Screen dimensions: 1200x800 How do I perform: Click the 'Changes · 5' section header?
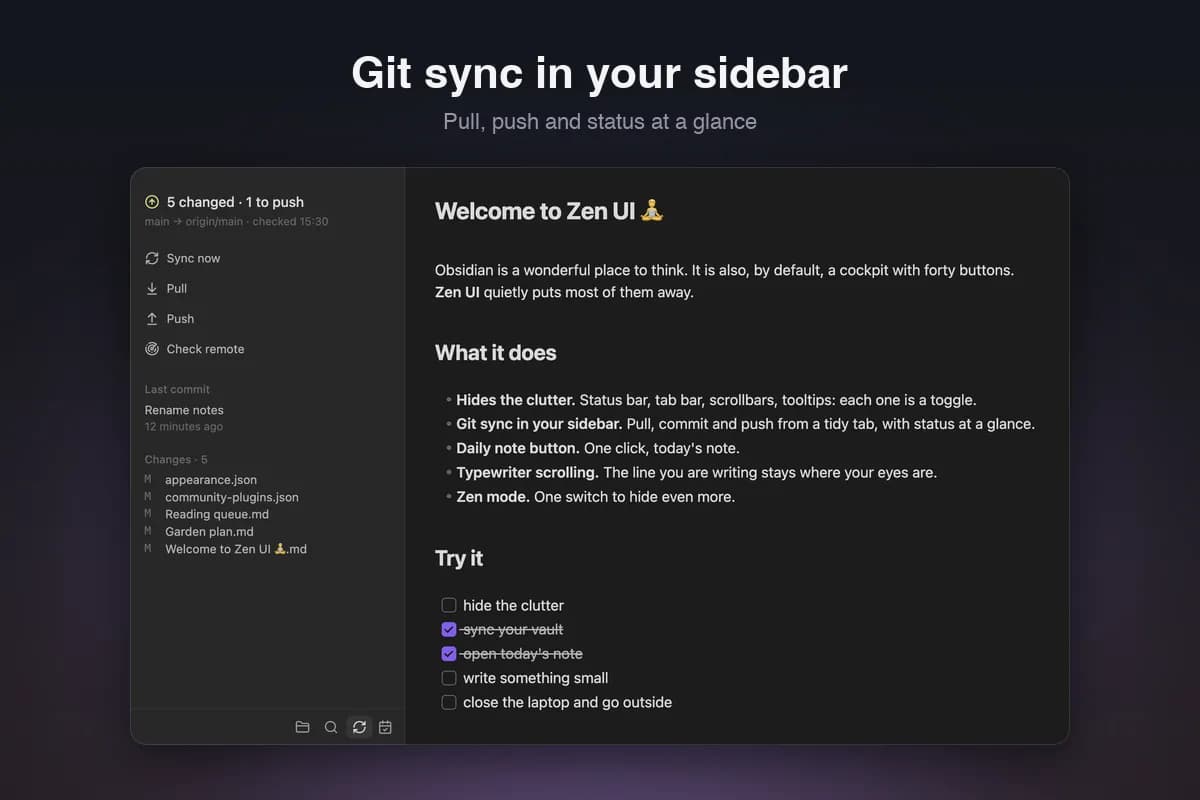pos(176,460)
